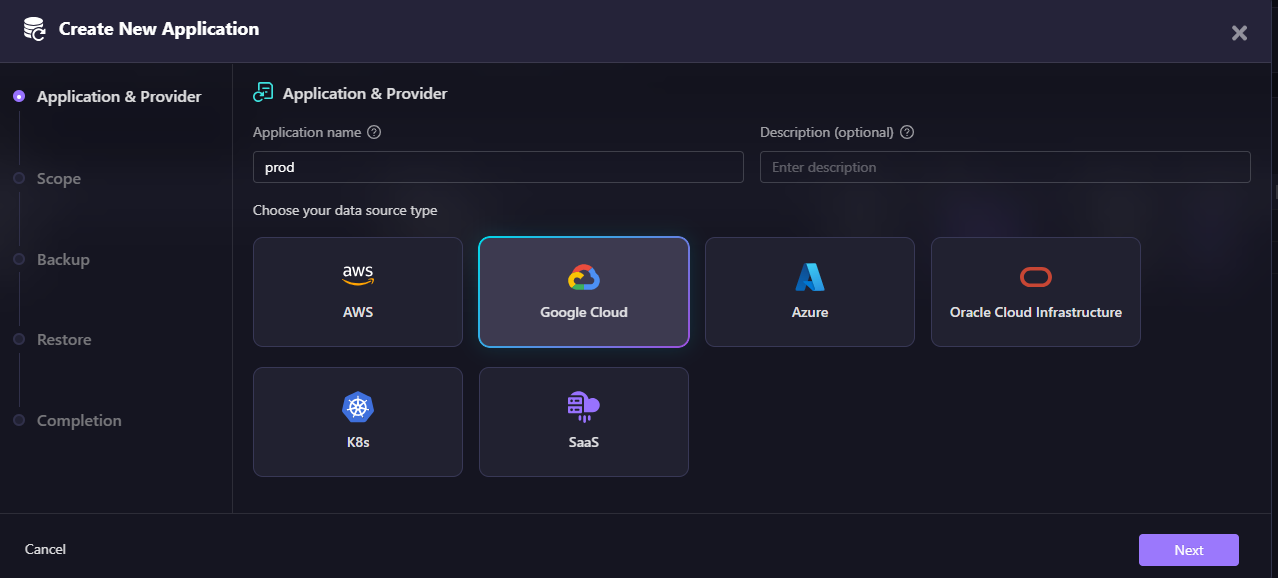
Task: Click the Description (optional) label
Action: point(827,132)
